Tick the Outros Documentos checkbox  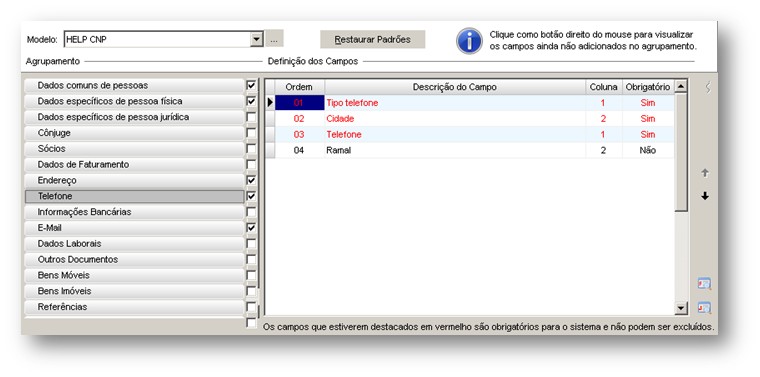(251, 260)
